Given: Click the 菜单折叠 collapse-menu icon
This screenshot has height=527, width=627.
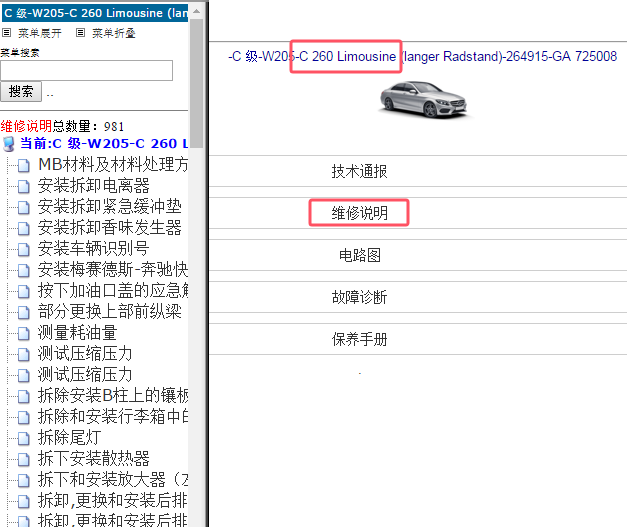Looking at the screenshot, I should 80,32.
